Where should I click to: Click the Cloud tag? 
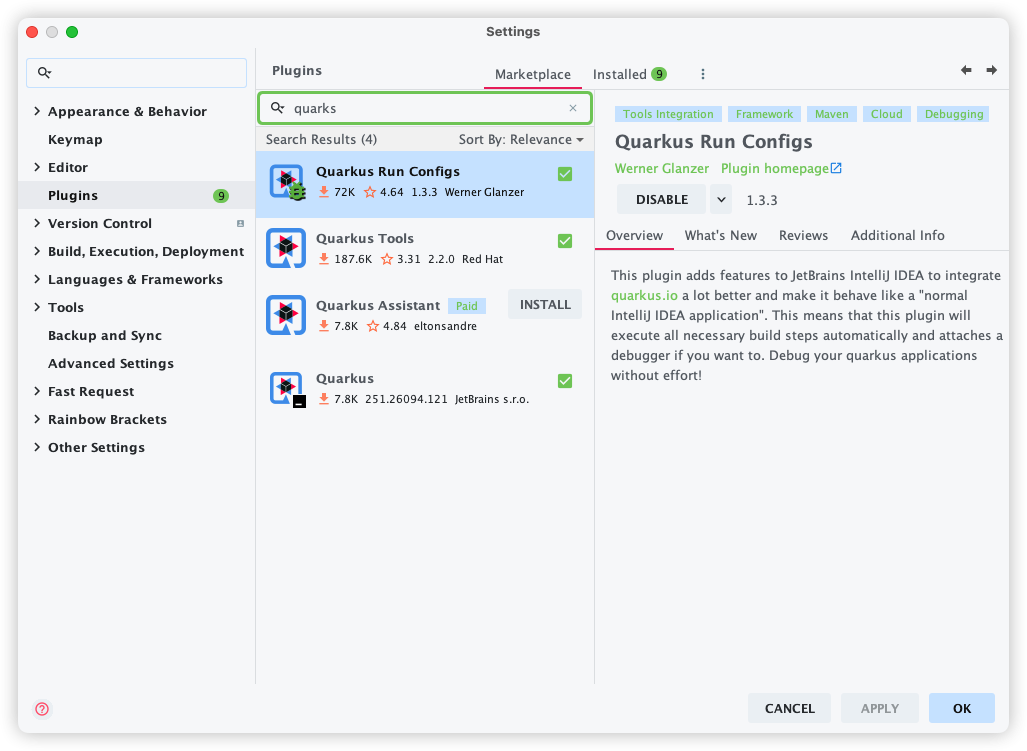(x=886, y=114)
